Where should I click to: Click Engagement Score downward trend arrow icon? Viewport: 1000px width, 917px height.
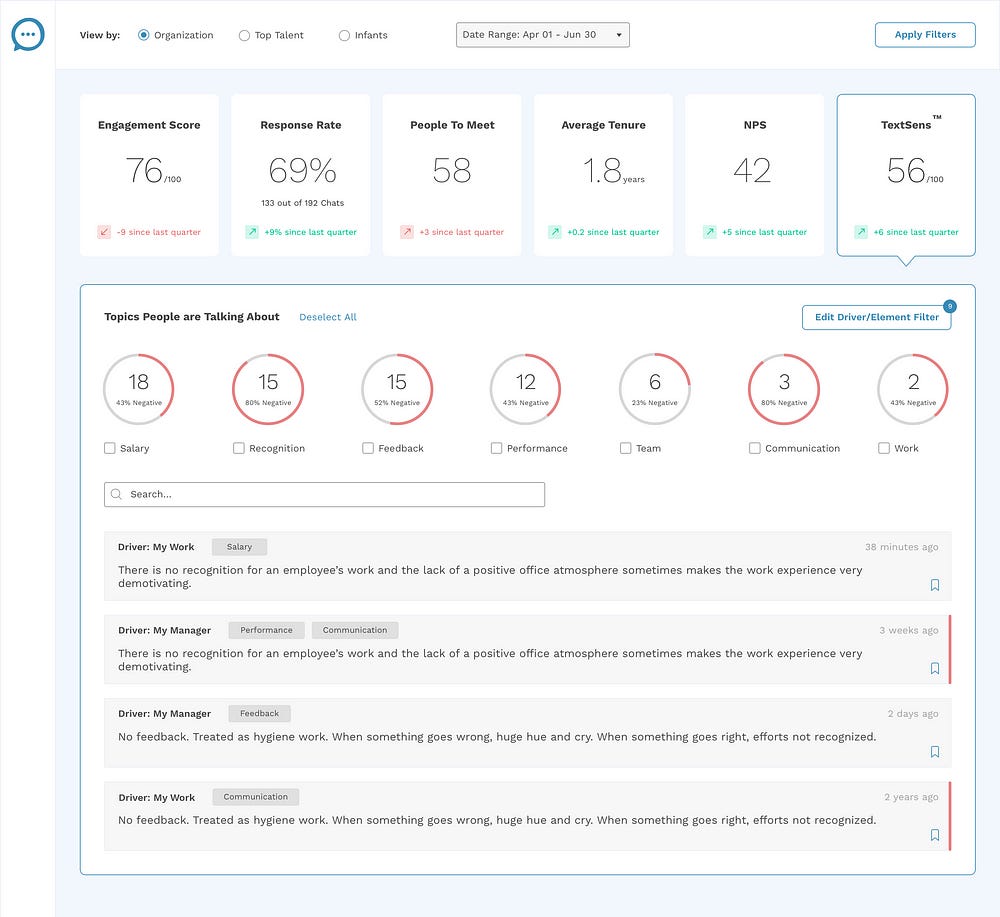[x=104, y=232]
